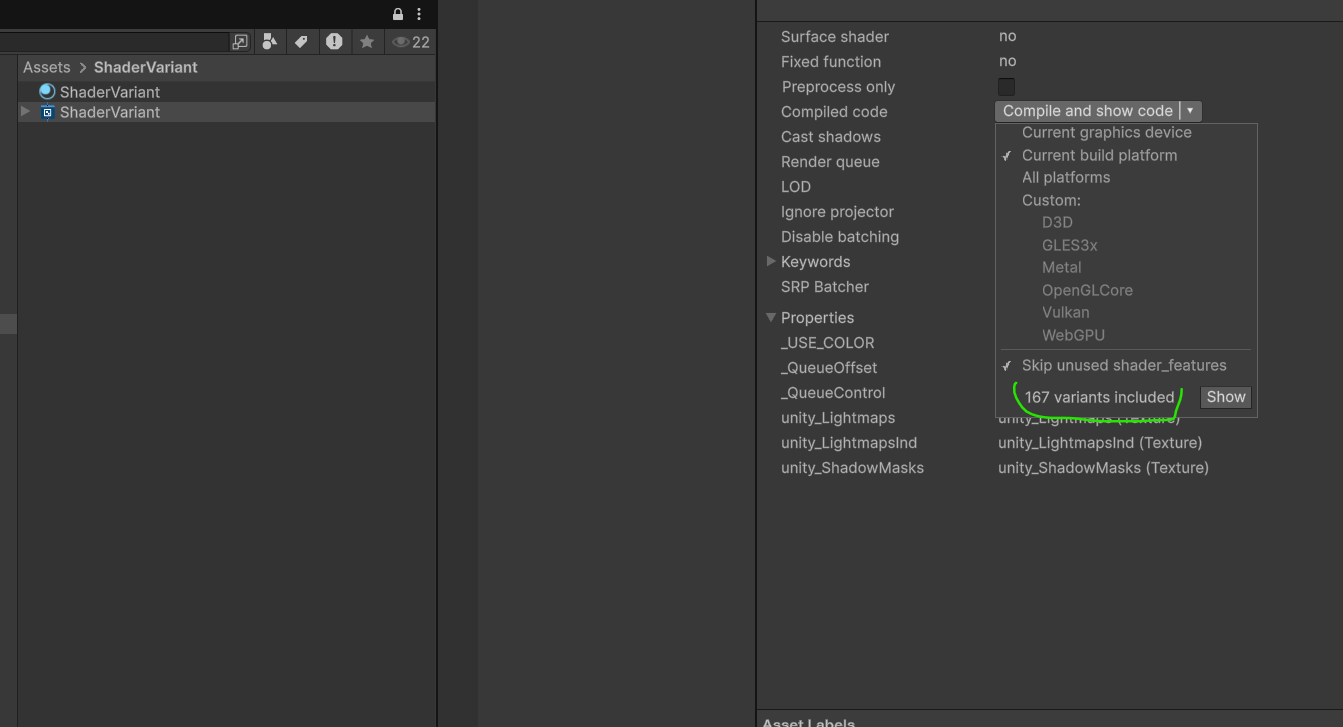Select WebGPU custom platform
The width and height of the screenshot is (1343, 727).
tap(1073, 335)
